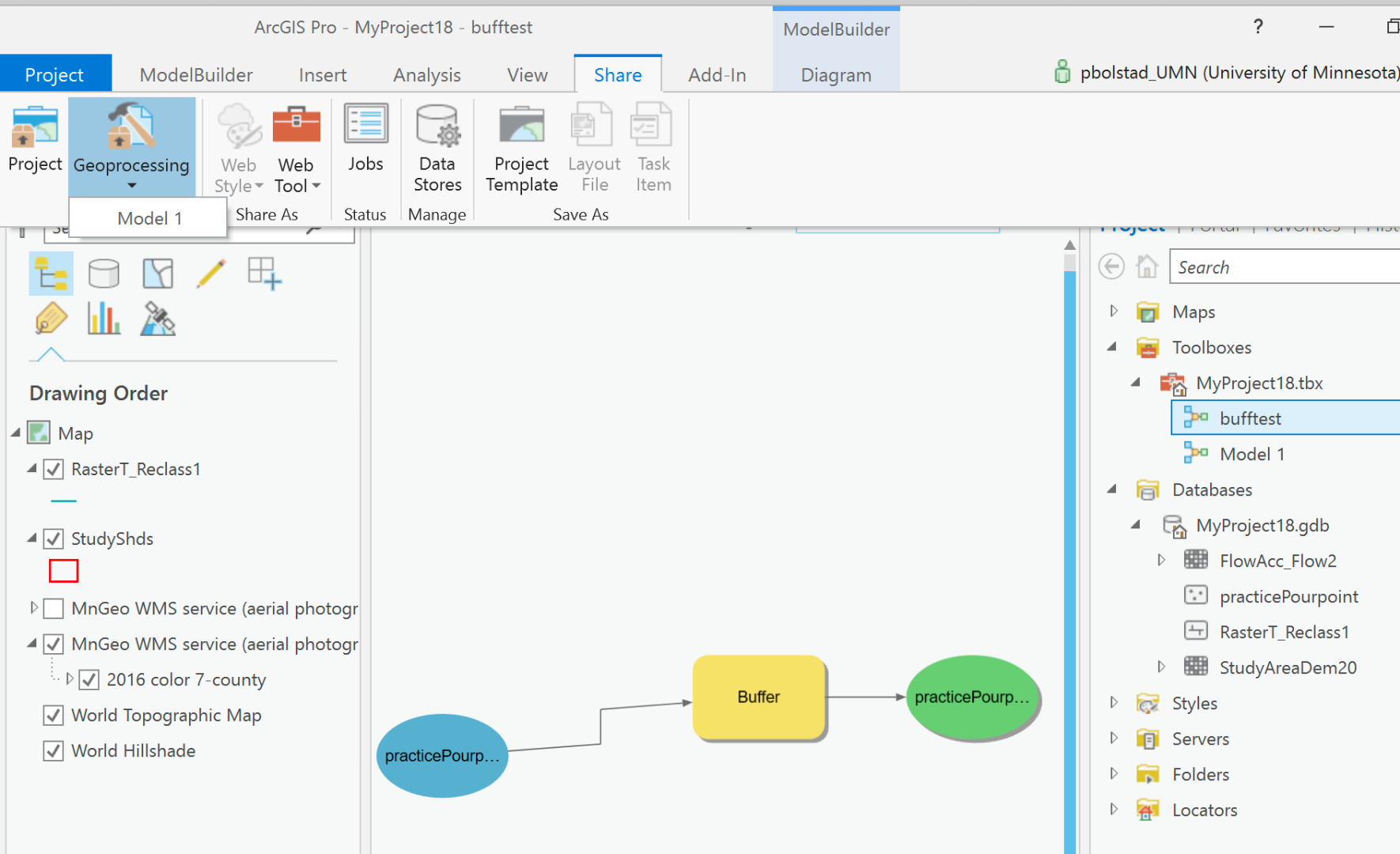Select List By Charts icon
1400x854 pixels.
104,319
